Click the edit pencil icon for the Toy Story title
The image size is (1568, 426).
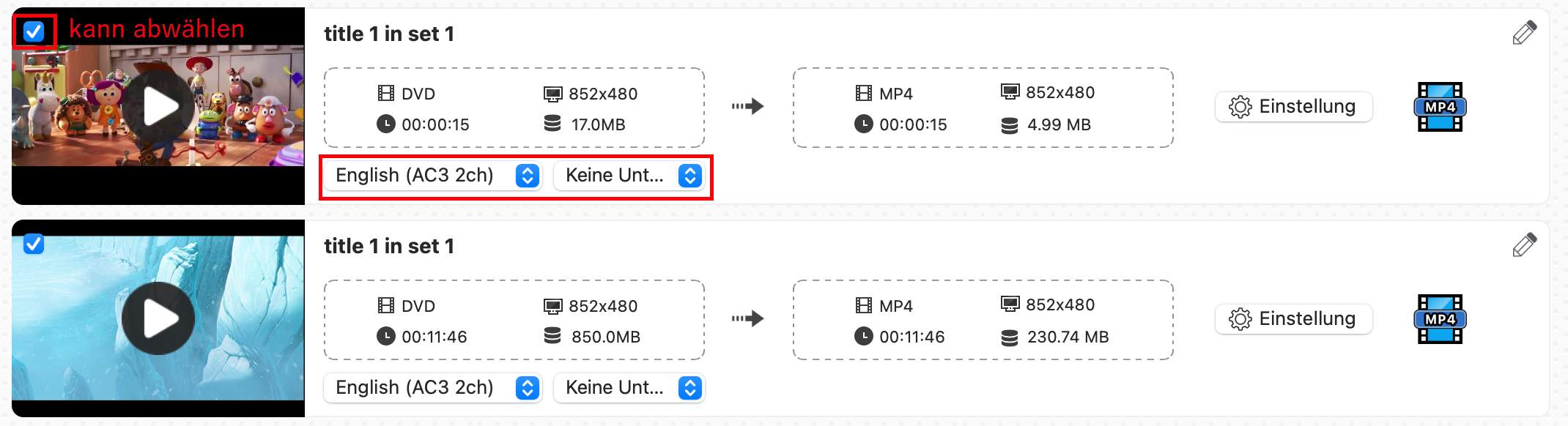coord(1524,33)
